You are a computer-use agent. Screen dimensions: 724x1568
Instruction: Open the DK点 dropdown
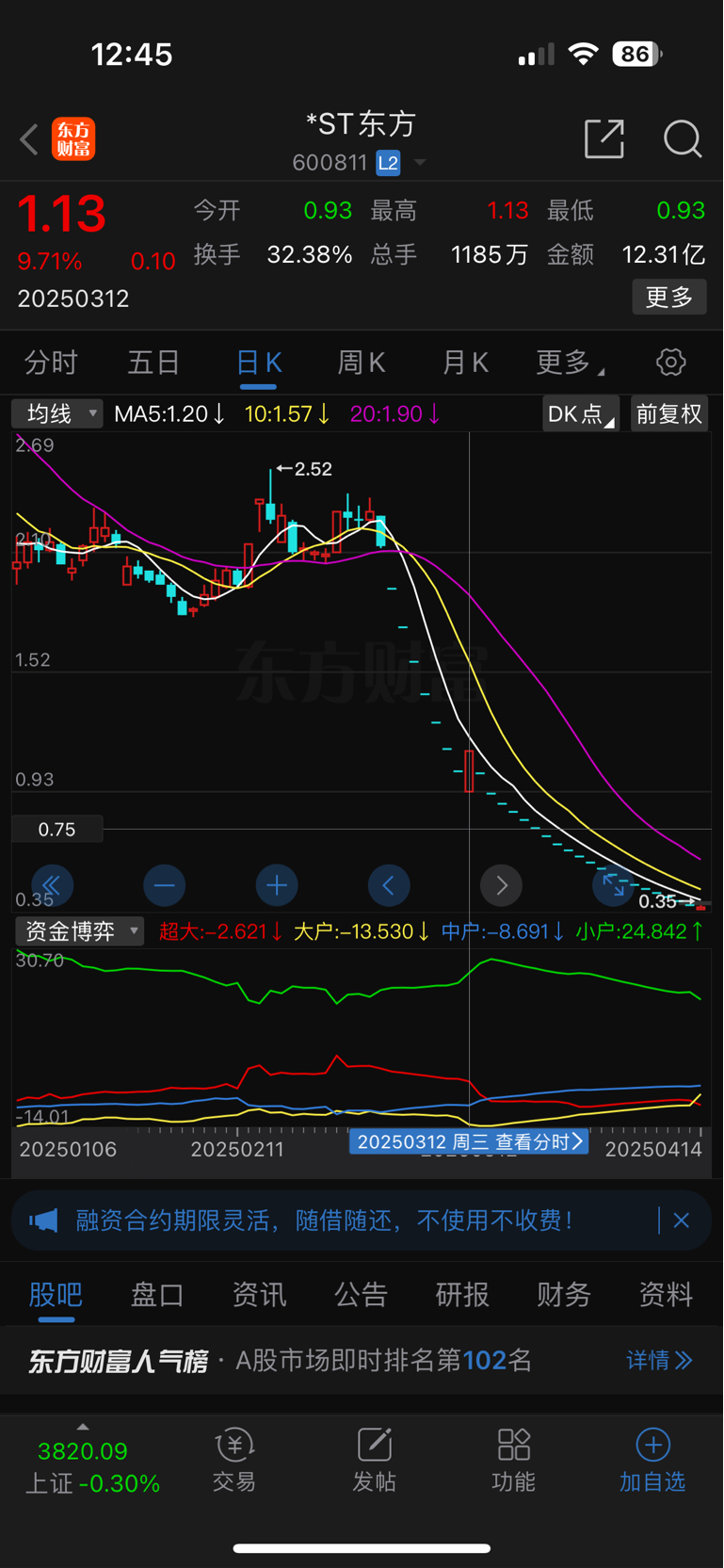click(x=581, y=413)
